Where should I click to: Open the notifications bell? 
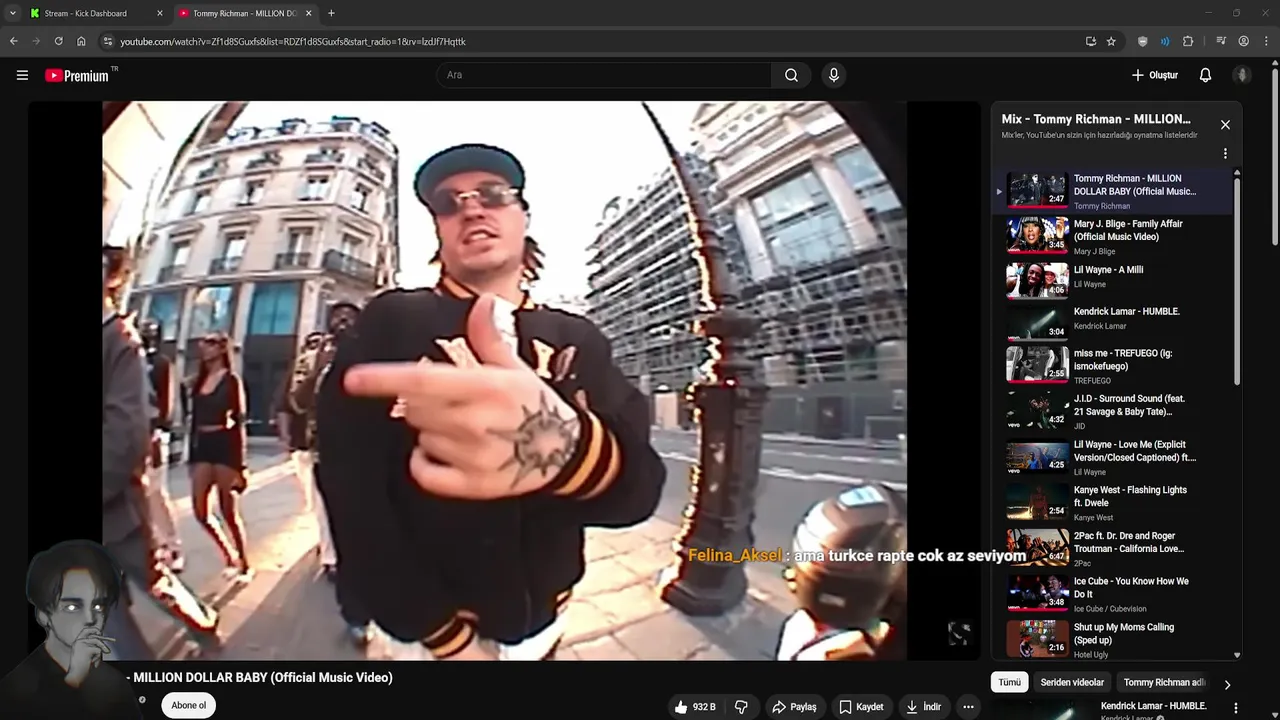pos(1205,75)
